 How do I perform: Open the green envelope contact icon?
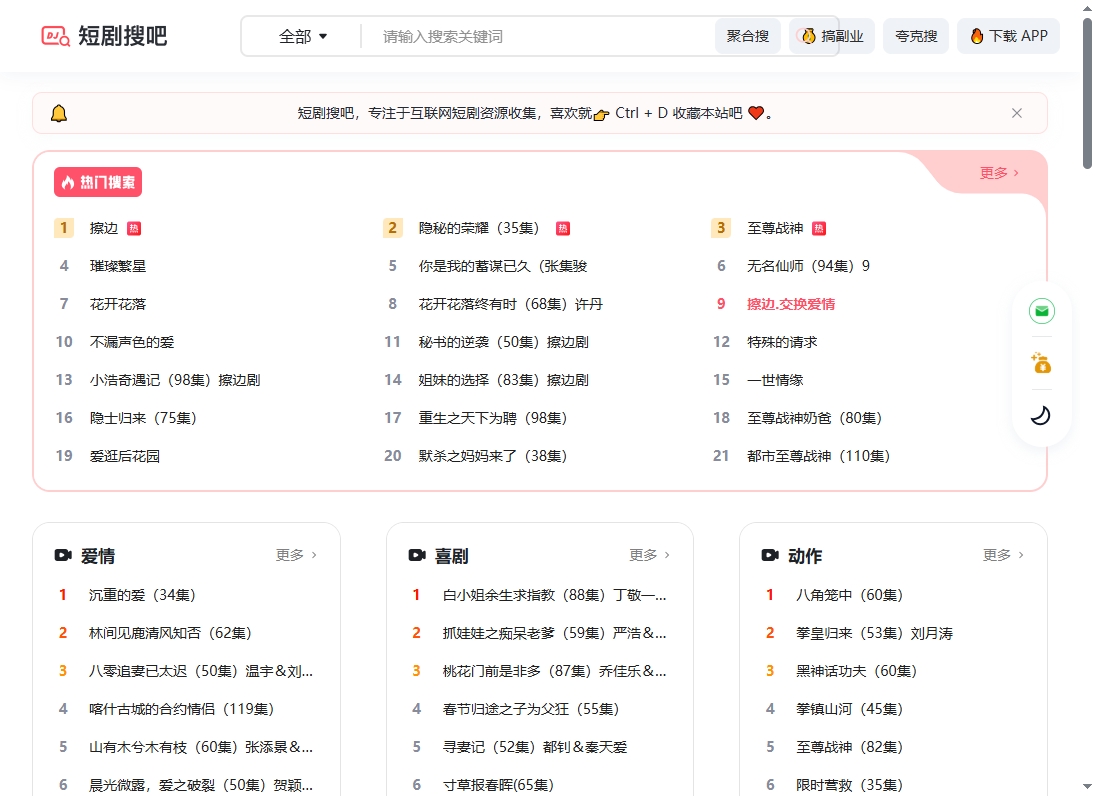(x=1041, y=311)
